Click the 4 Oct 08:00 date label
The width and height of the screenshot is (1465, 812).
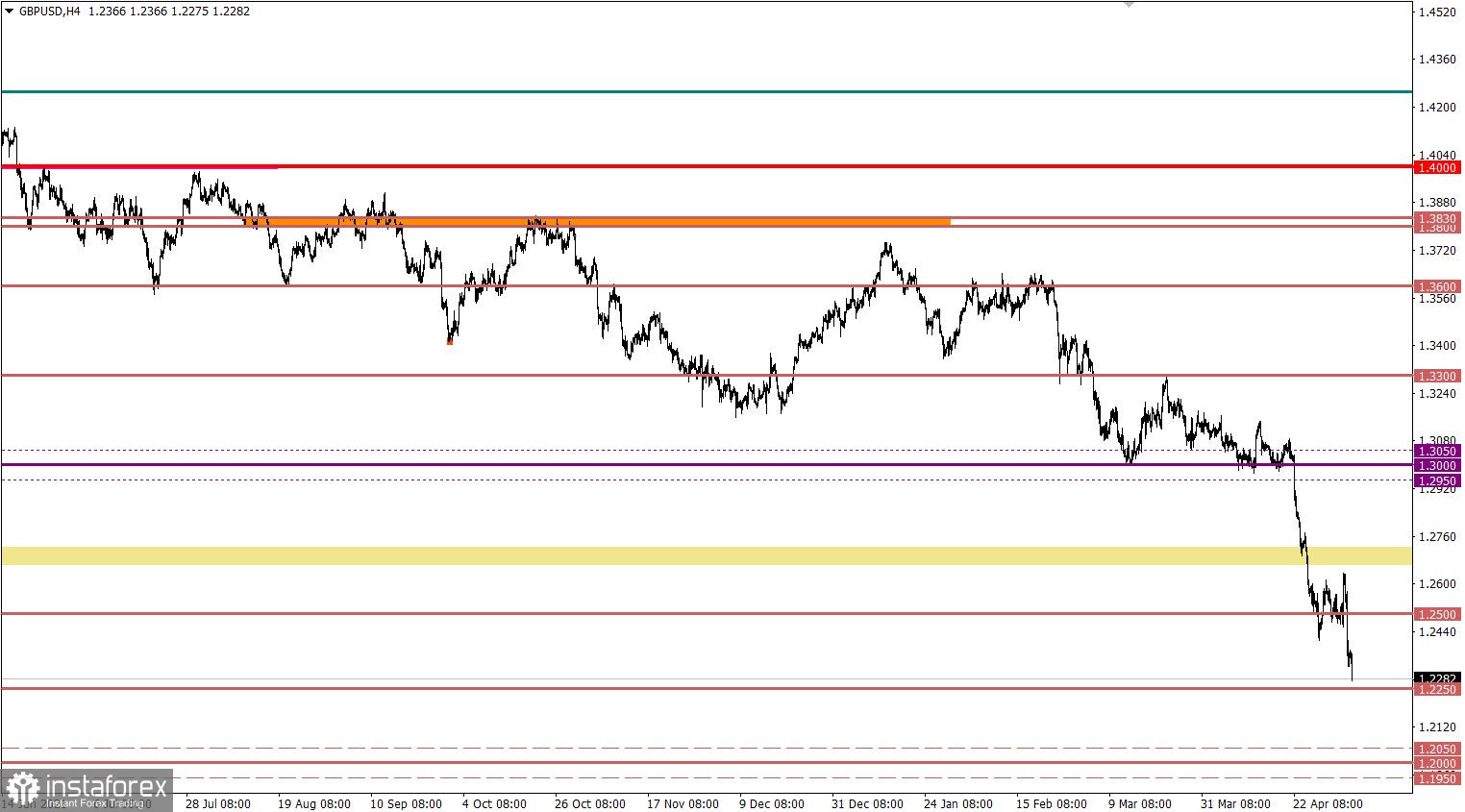pyautogui.click(x=494, y=803)
